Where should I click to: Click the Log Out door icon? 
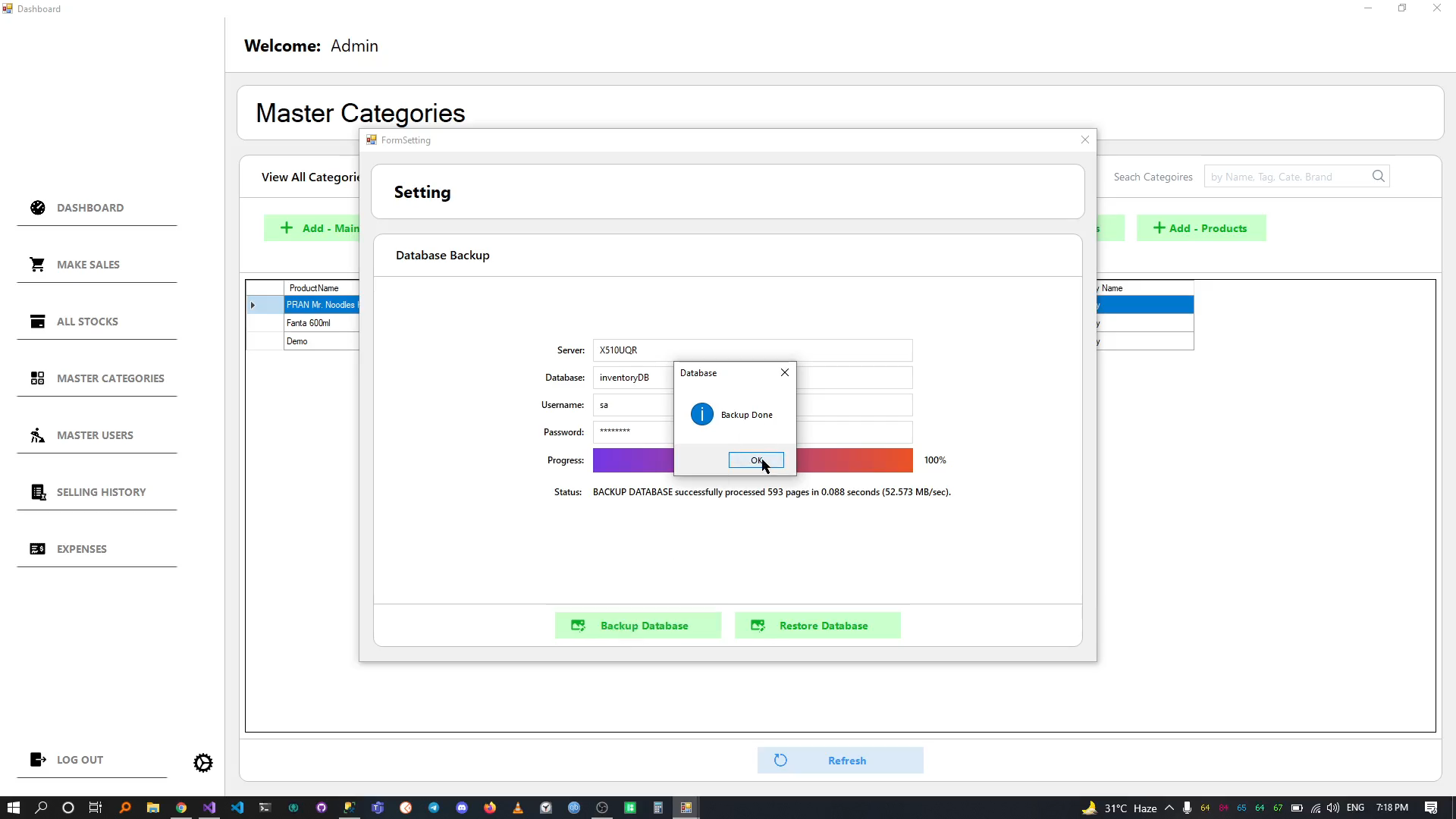coord(37,760)
